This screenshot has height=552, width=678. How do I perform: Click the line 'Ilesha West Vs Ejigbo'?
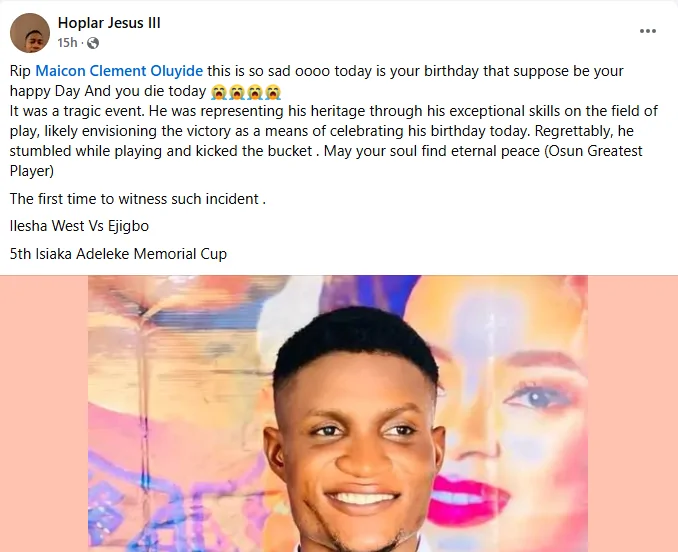click(x=79, y=226)
